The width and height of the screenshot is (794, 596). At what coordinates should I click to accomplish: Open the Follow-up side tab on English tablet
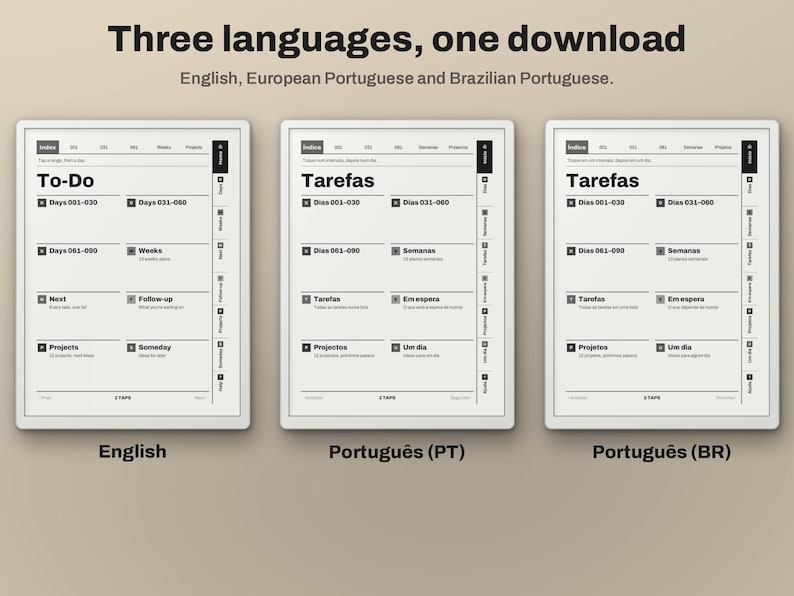tap(220, 289)
